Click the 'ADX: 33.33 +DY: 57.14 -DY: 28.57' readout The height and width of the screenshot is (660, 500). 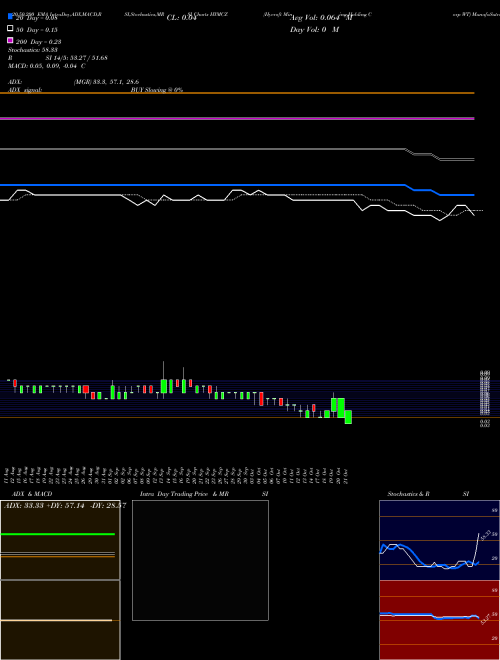coord(65,506)
